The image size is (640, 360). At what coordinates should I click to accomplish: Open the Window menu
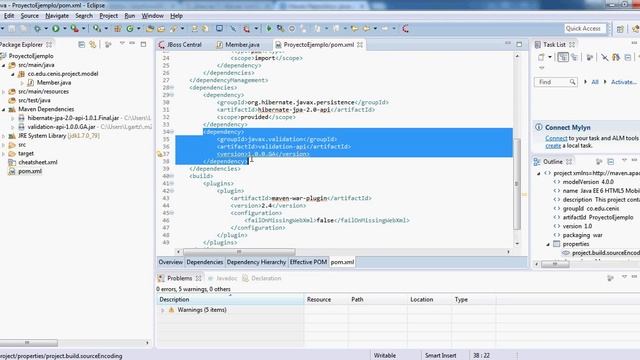tap(152, 16)
